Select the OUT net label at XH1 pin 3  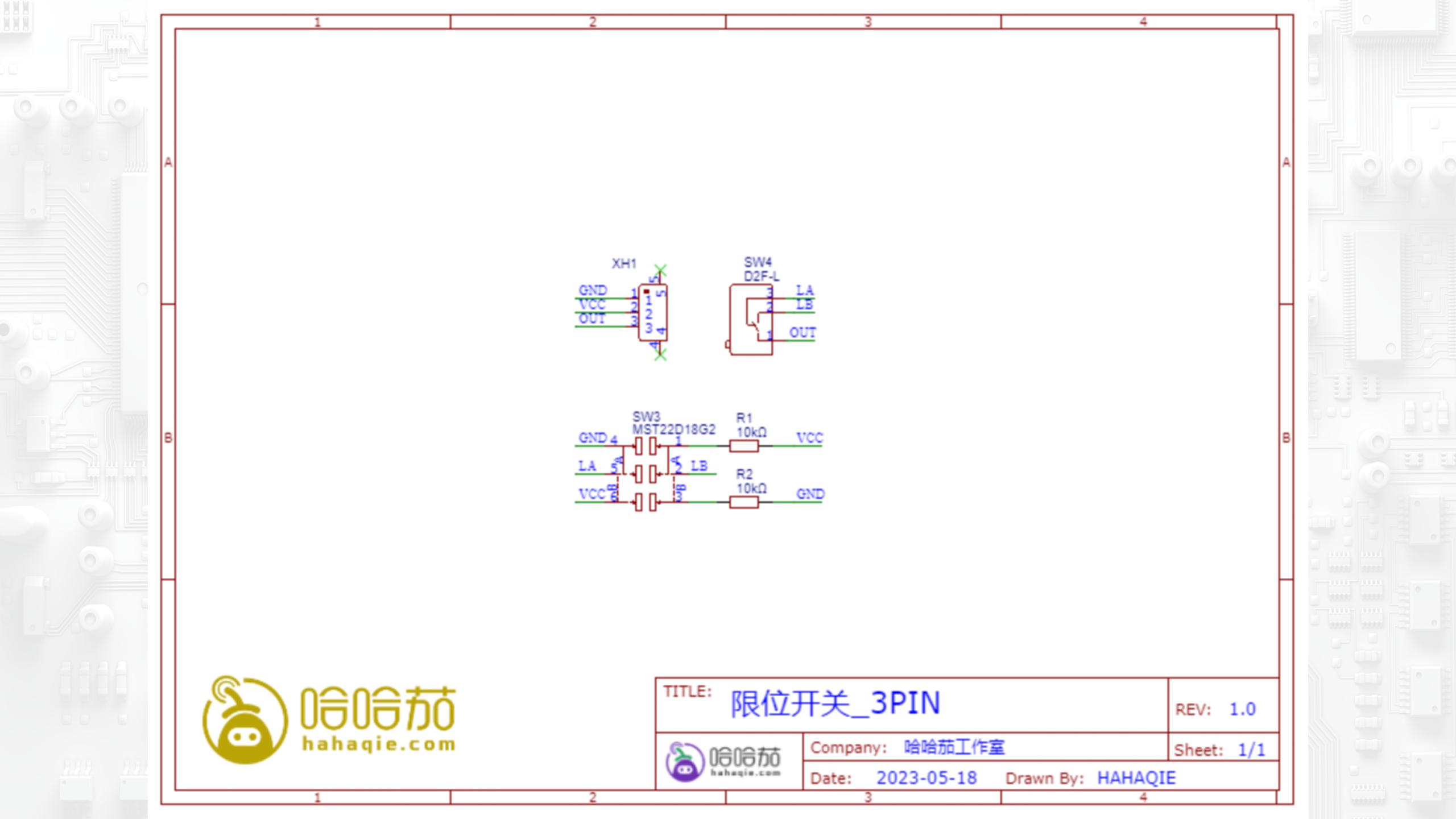(592, 319)
